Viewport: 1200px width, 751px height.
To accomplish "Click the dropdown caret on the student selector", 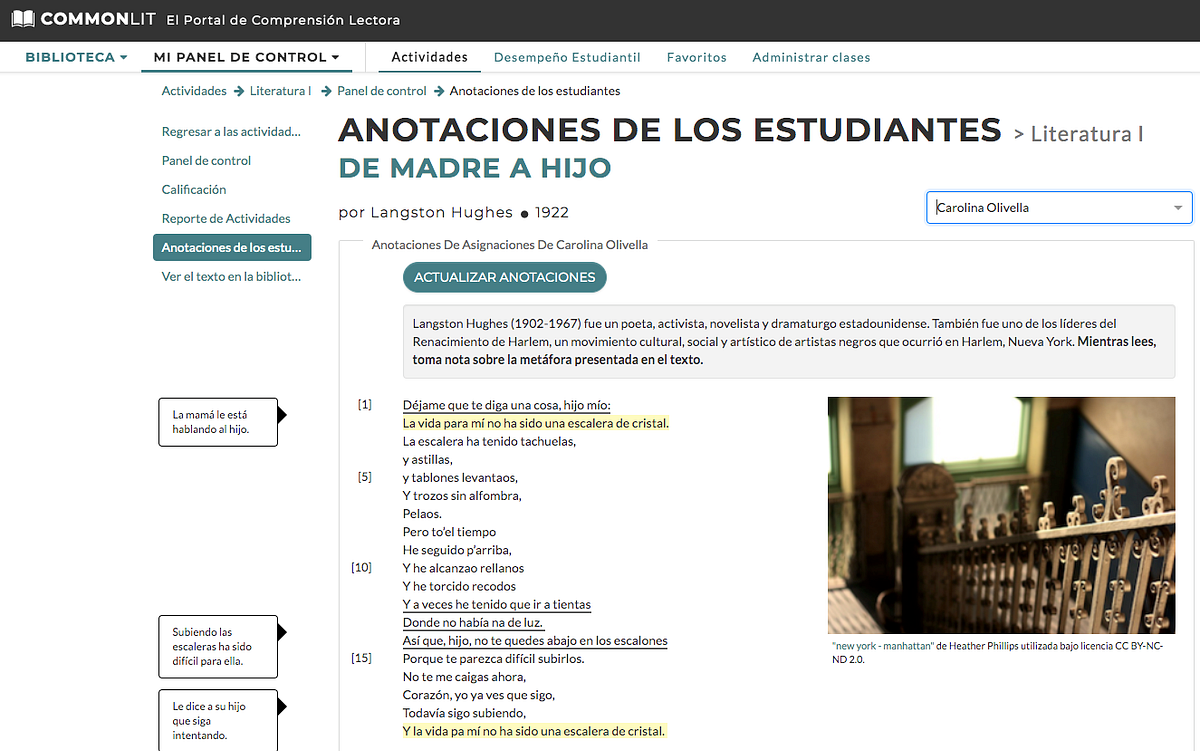I will 1178,207.
